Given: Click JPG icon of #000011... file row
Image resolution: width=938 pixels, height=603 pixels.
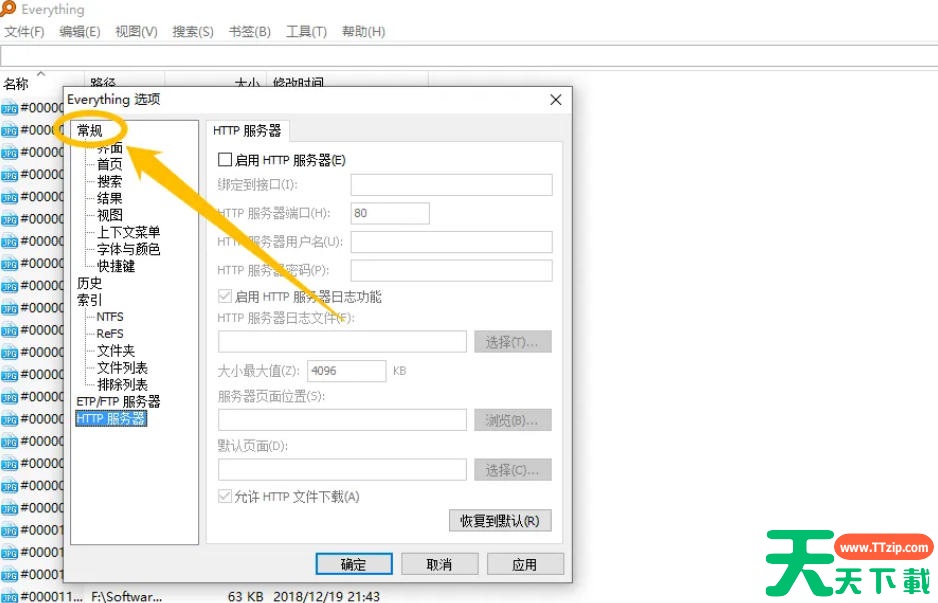Looking at the screenshot, I should (9, 596).
